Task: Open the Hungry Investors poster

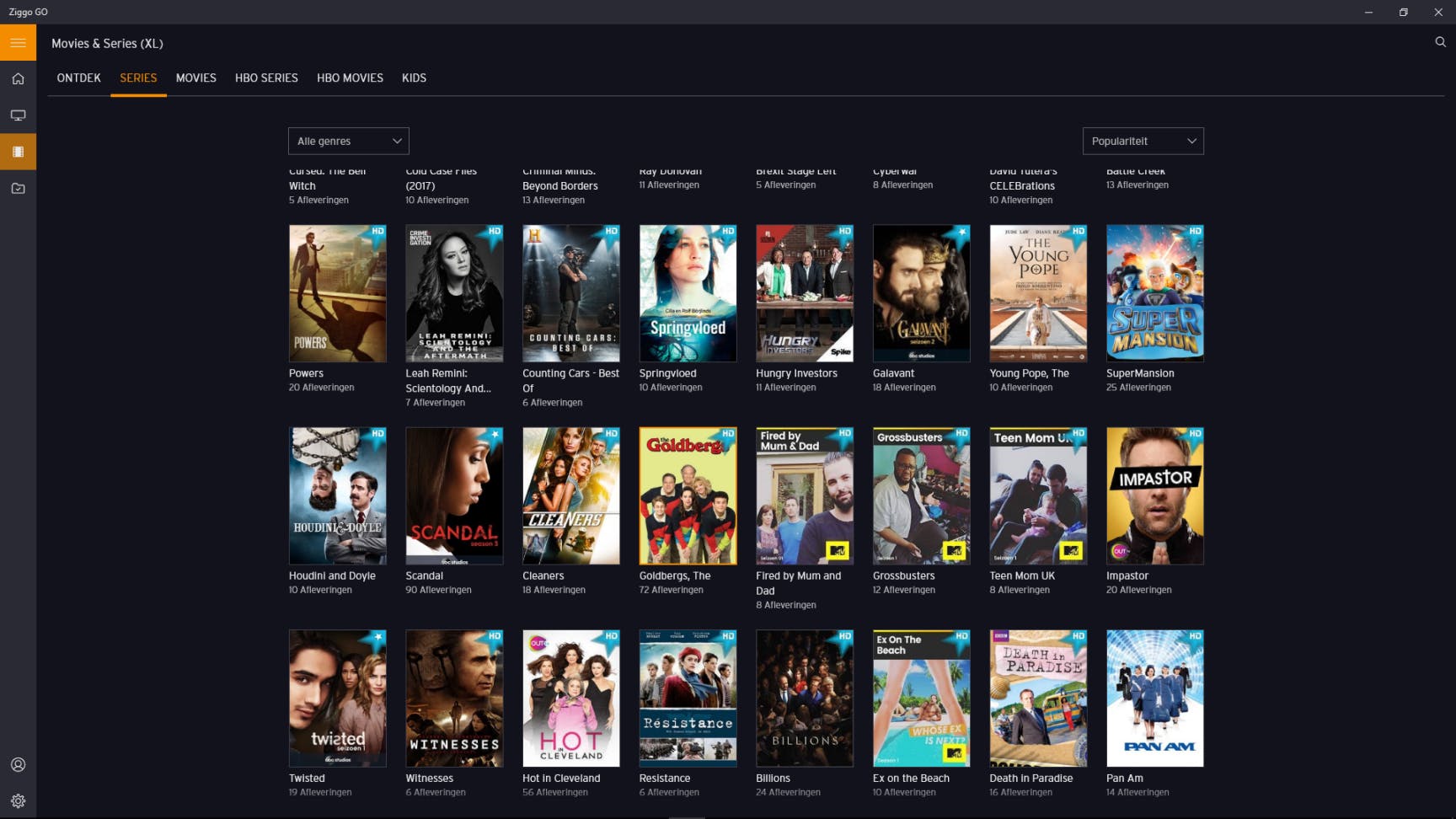Action: (805, 293)
